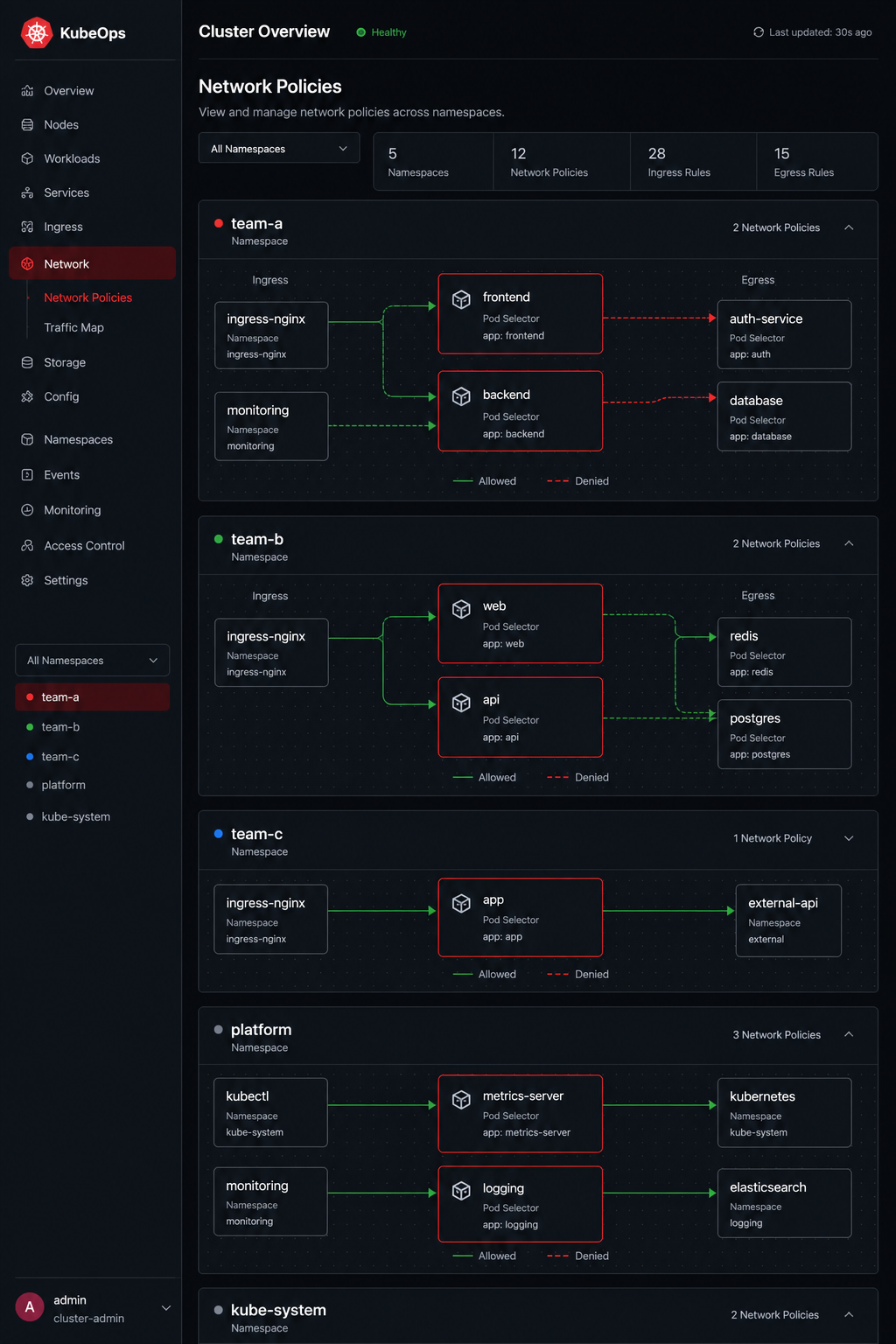Click the backend pod cube icon
896x1344 pixels.
pos(461,397)
